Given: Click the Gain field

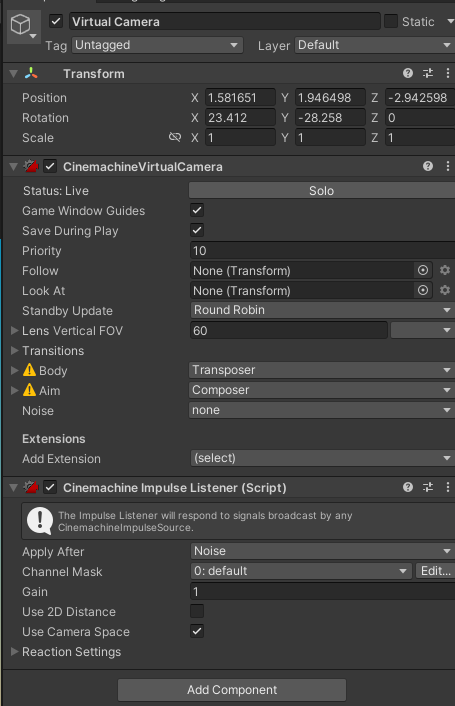Looking at the screenshot, I should pos(322,591).
